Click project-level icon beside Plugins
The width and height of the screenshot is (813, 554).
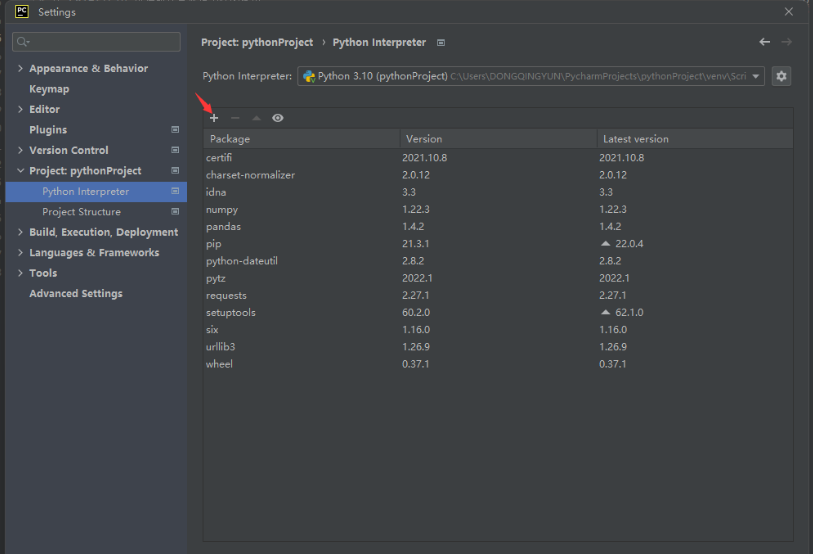tap(175, 130)
